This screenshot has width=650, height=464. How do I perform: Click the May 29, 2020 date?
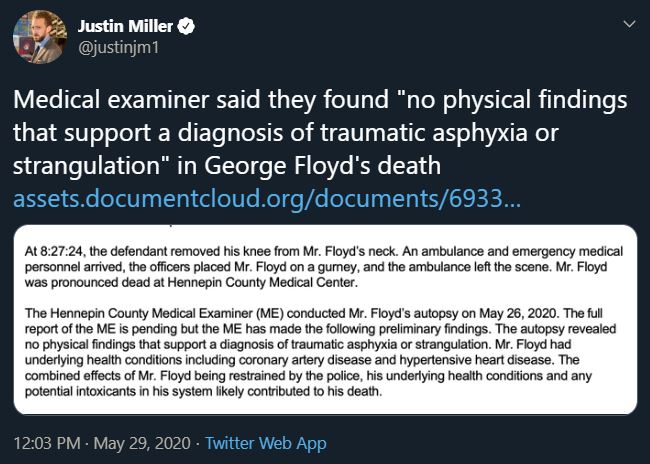pos(142,442)
